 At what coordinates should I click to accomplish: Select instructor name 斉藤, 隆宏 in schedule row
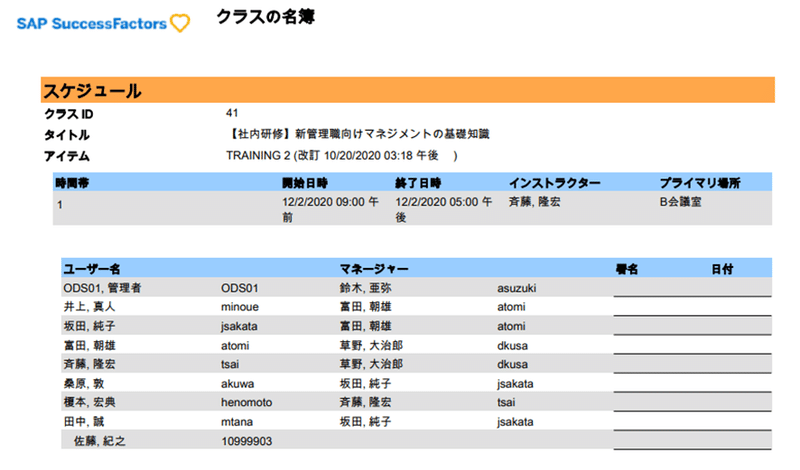pos(535,202)
